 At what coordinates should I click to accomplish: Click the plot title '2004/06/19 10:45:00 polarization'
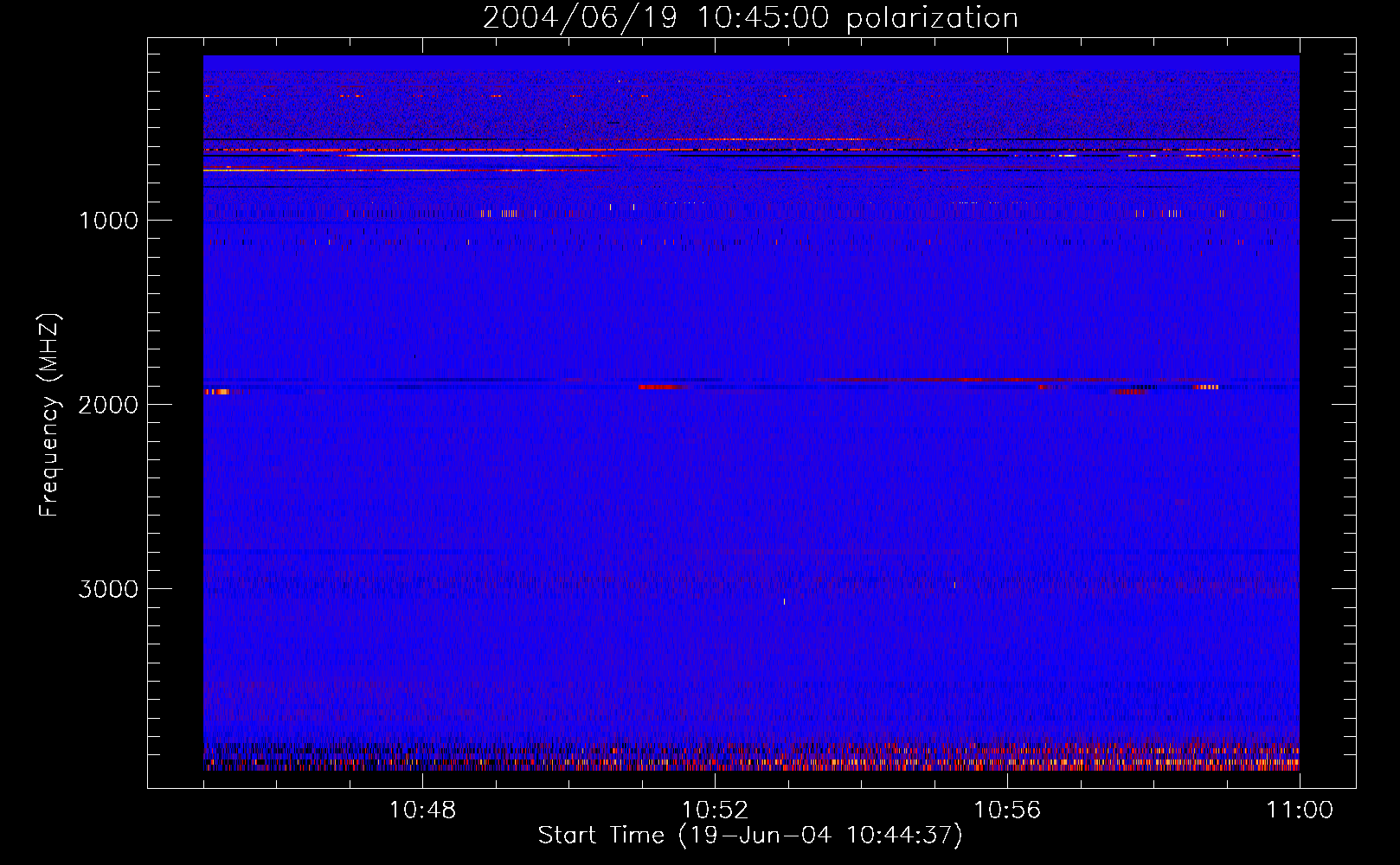point(750,17)
